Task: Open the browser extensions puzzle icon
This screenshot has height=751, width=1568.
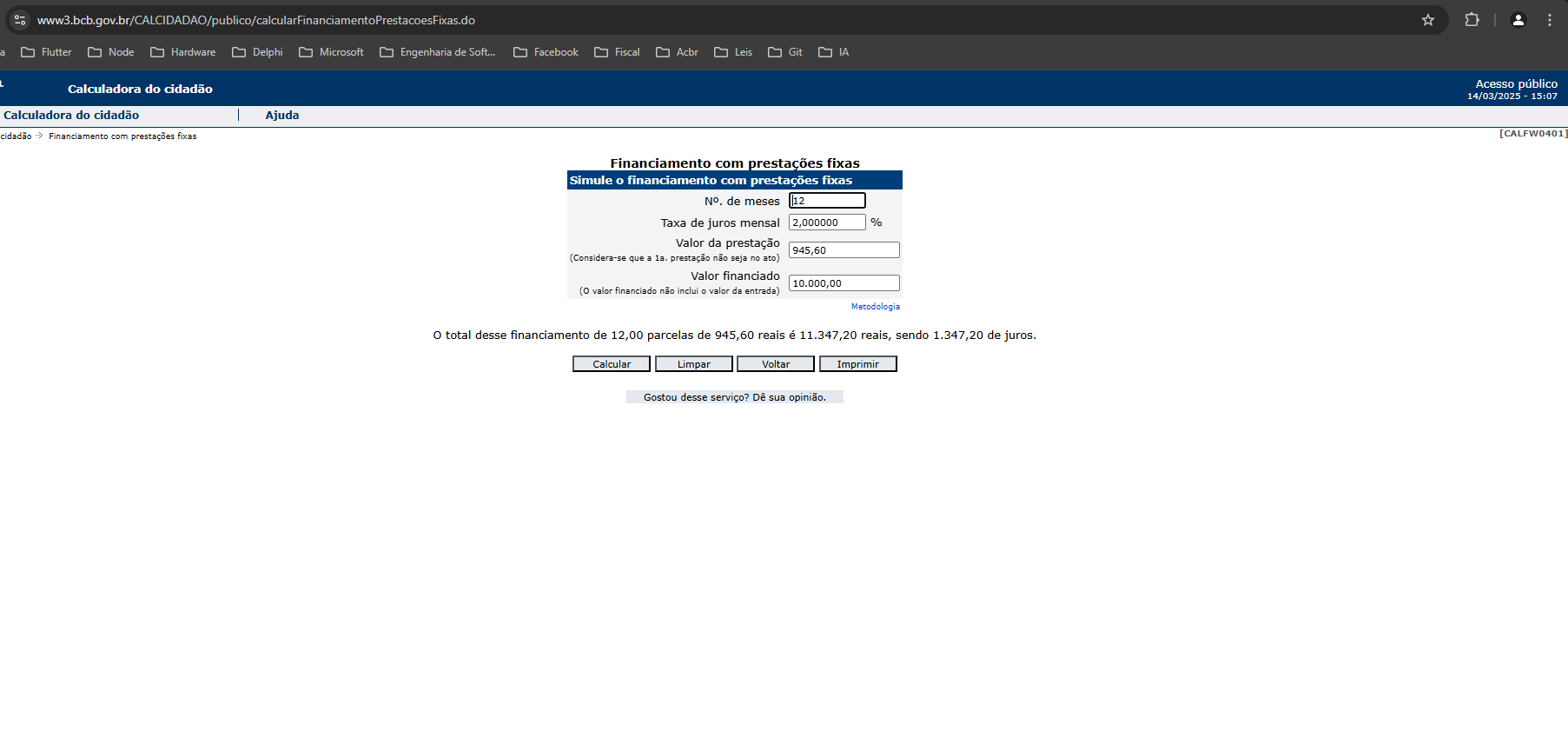Action: tap(1472, 20)
